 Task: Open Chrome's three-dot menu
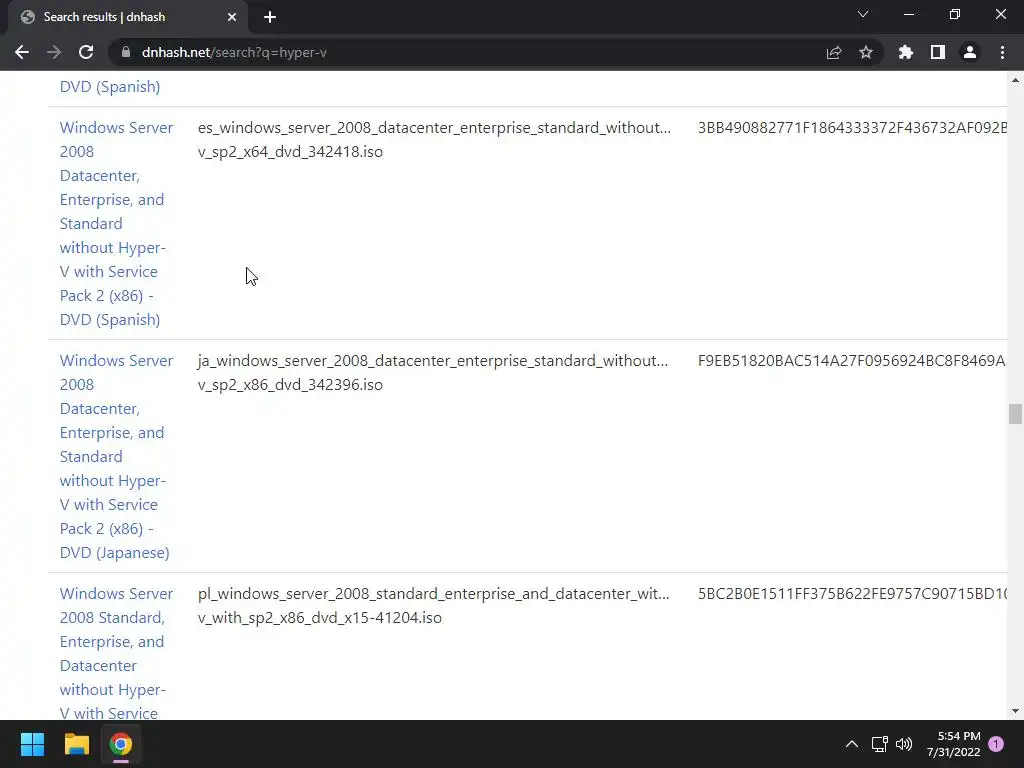point(1002,52)
